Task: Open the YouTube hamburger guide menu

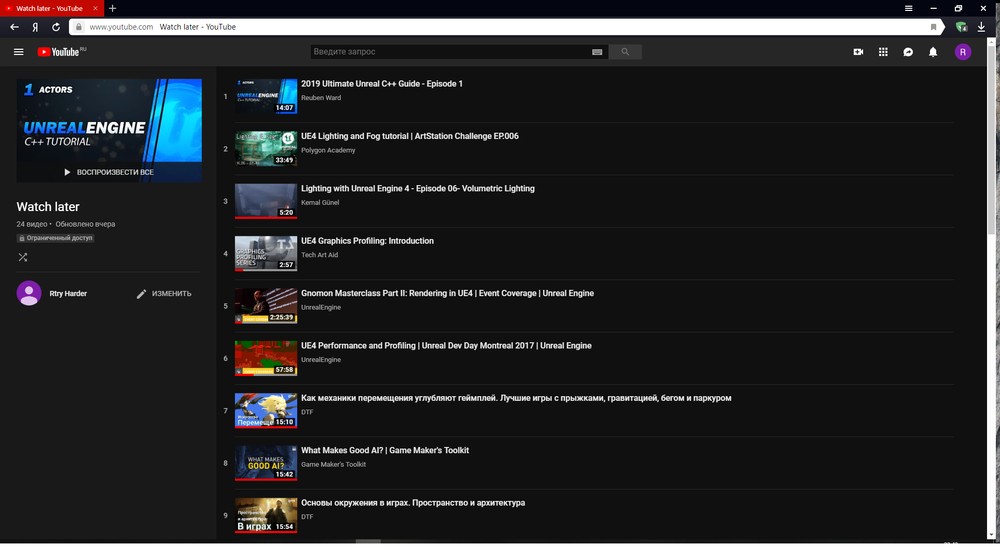Action: click(18, 52)
